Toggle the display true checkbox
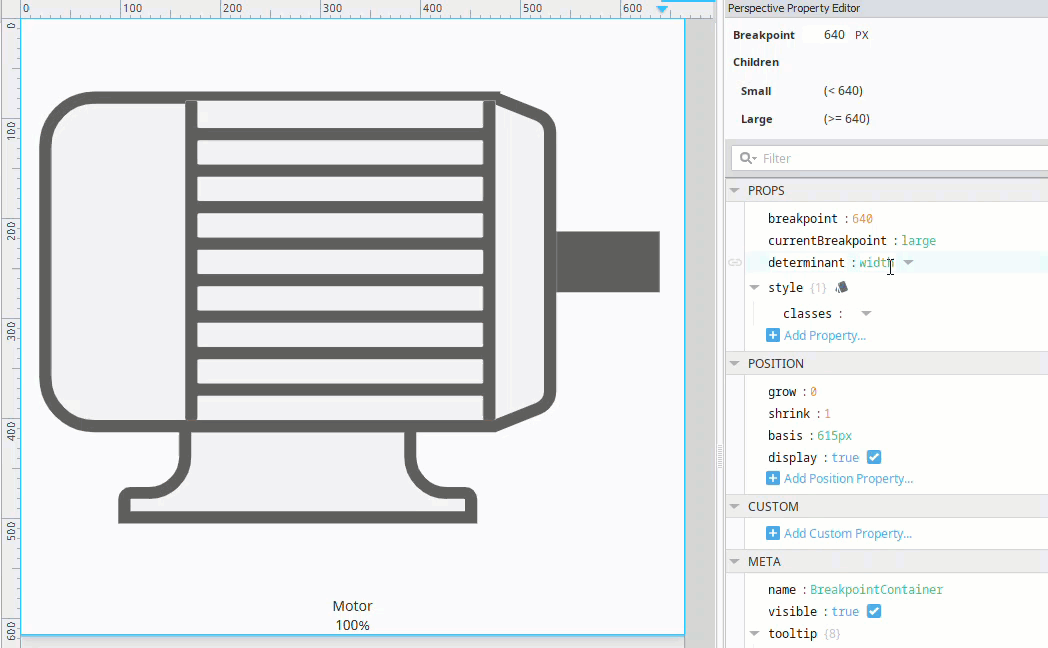This screenshot has height=648, width=1048. pyautogui.click(x=874, y=457)
